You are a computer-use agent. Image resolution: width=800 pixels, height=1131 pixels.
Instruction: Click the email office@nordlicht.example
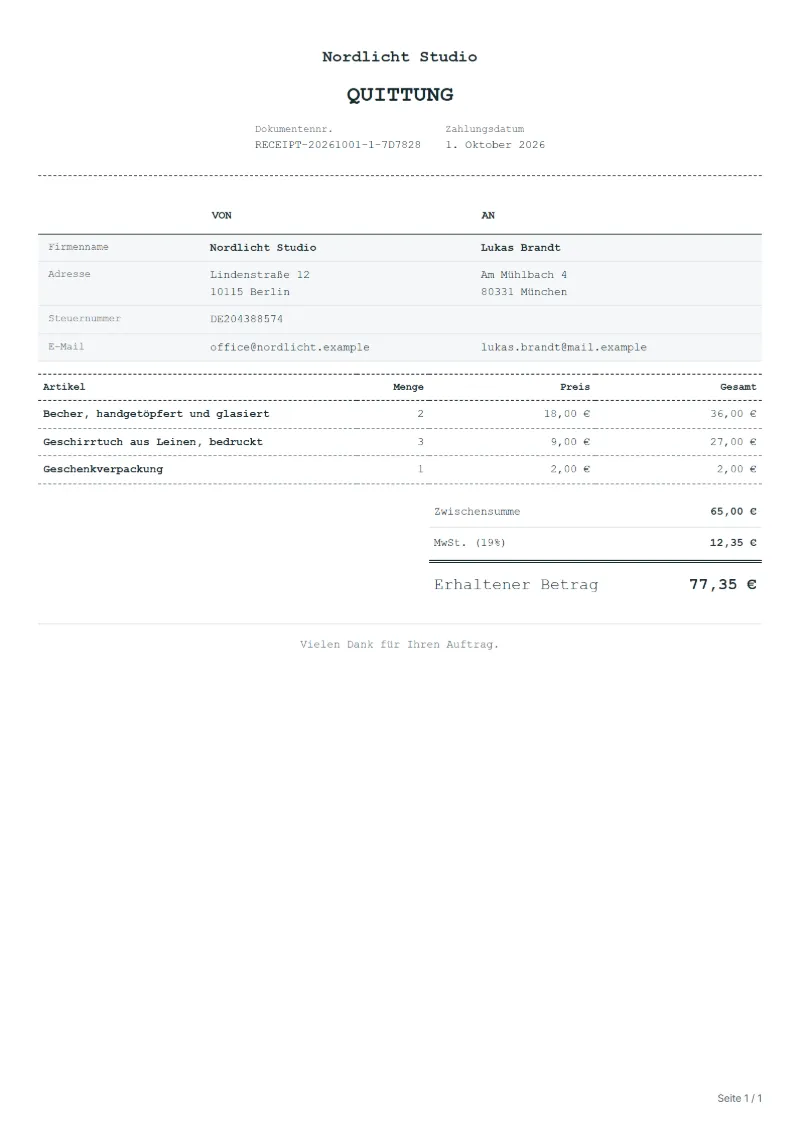[x=290, y=348]
